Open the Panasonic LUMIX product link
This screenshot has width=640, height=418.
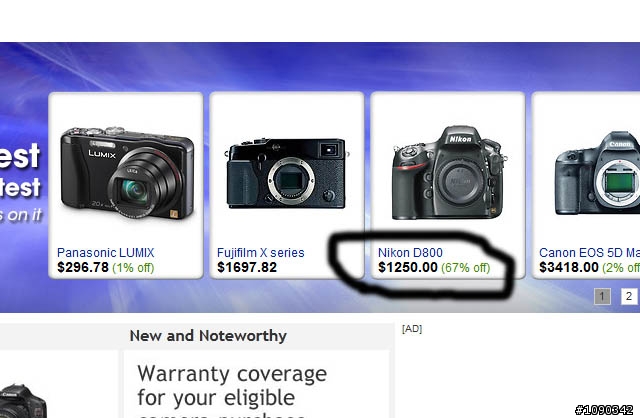[106, 253]
